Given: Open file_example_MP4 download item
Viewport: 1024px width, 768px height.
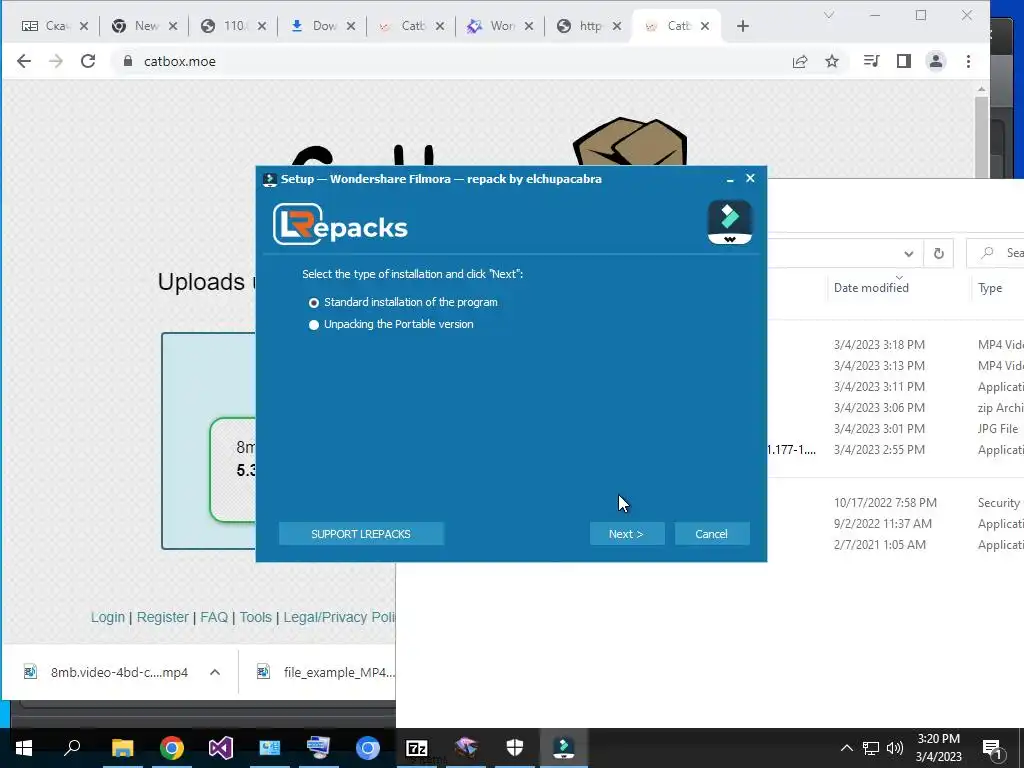Looking at the screenshot, I should pyautogui.click(x=327, y=672).
